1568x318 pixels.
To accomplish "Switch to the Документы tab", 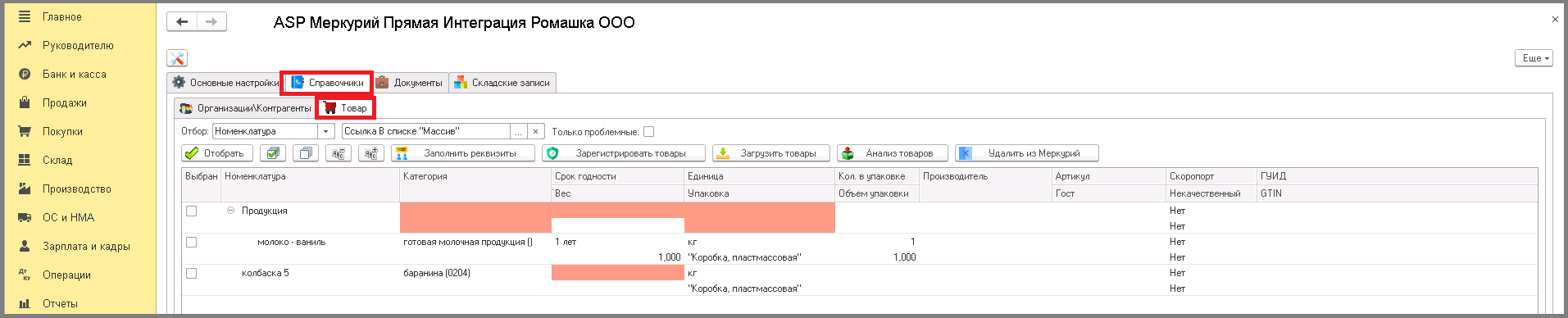I will [x=409, y=83].
